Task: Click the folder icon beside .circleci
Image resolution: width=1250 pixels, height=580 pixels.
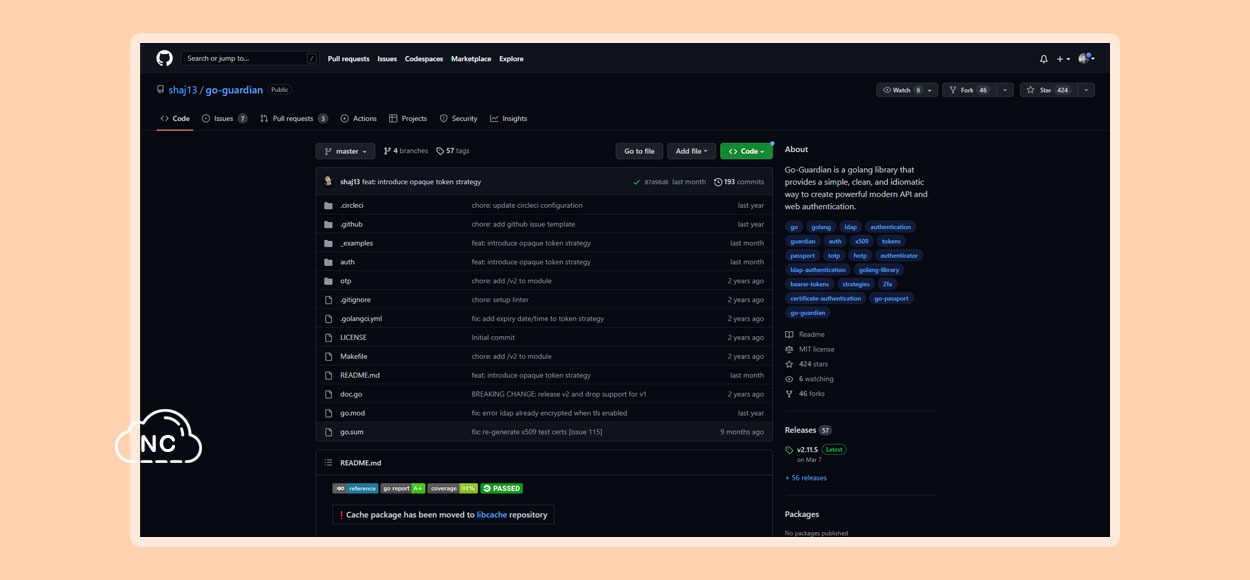Action: (328, 205)
